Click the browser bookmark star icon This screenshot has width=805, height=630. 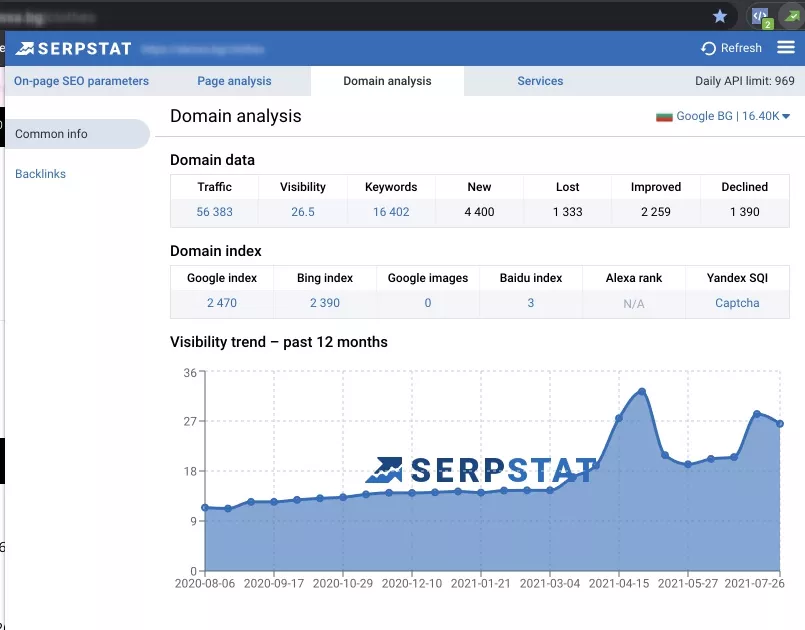pos(720,16)
